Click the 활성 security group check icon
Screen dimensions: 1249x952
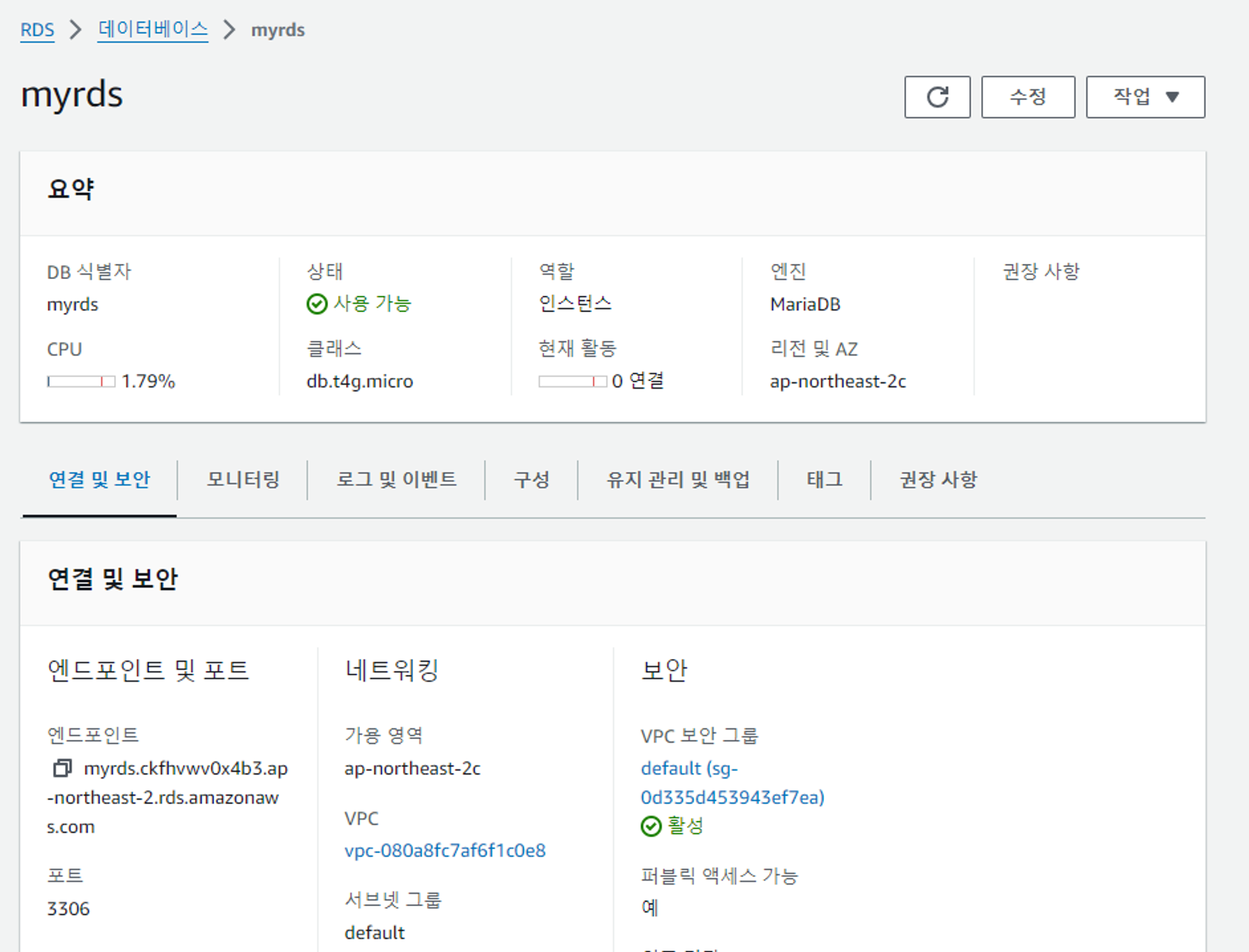click(x=651, y=826)
